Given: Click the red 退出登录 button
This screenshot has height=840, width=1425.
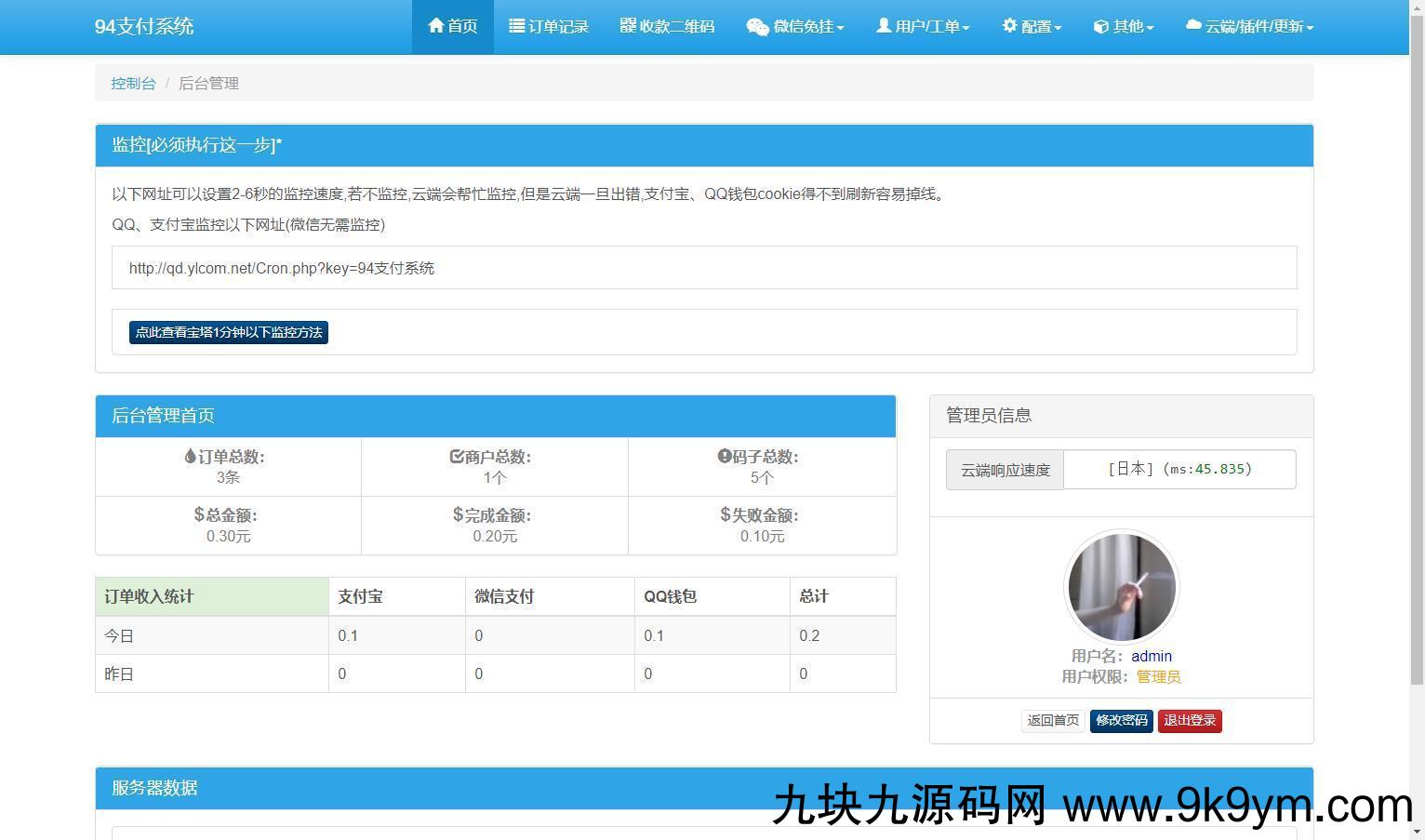Looking at the screenshot, I should coord(1190,721).
